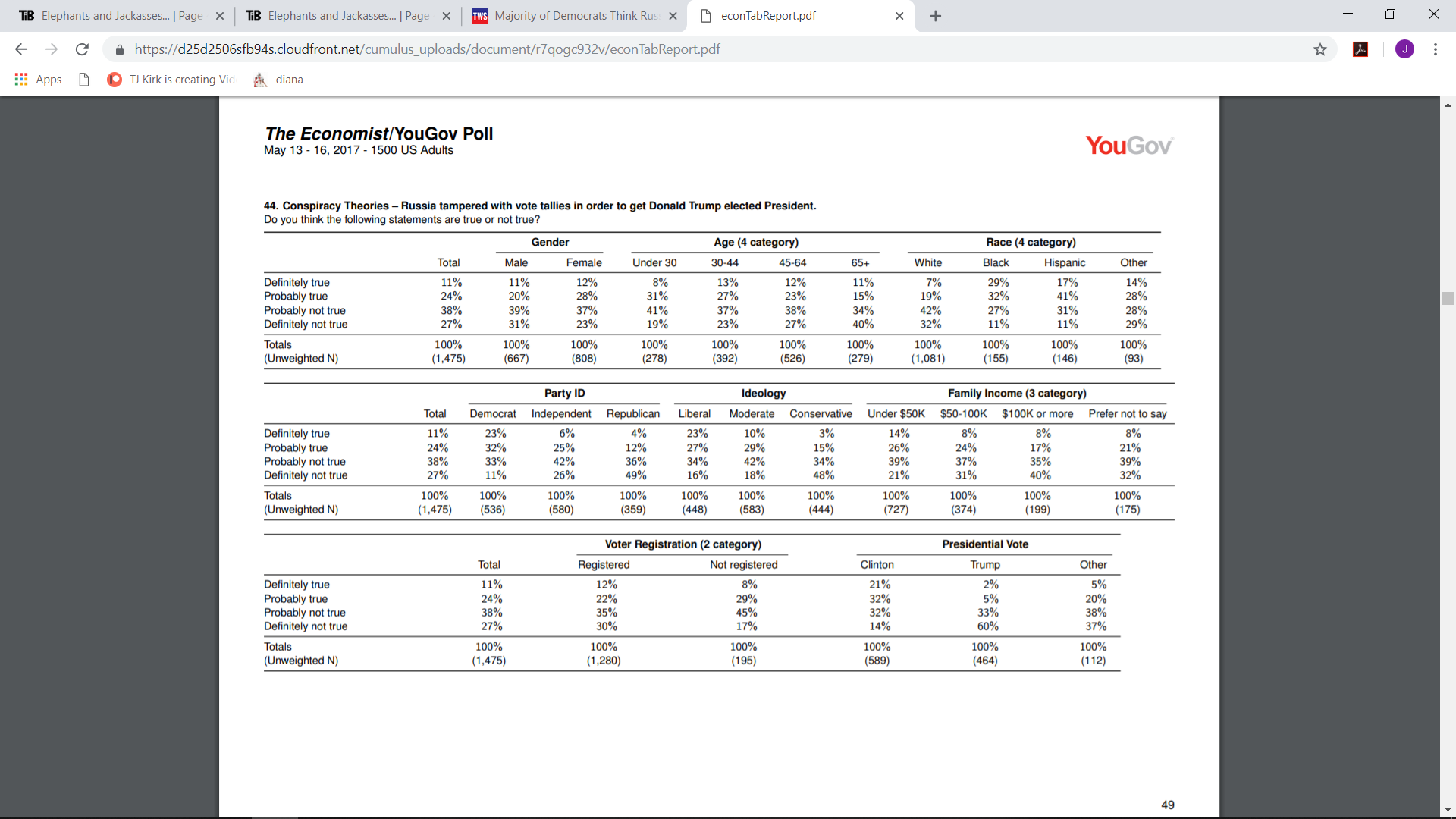
Task: Click the YouGov logo in the PDF
Action: pos(1129,146)
